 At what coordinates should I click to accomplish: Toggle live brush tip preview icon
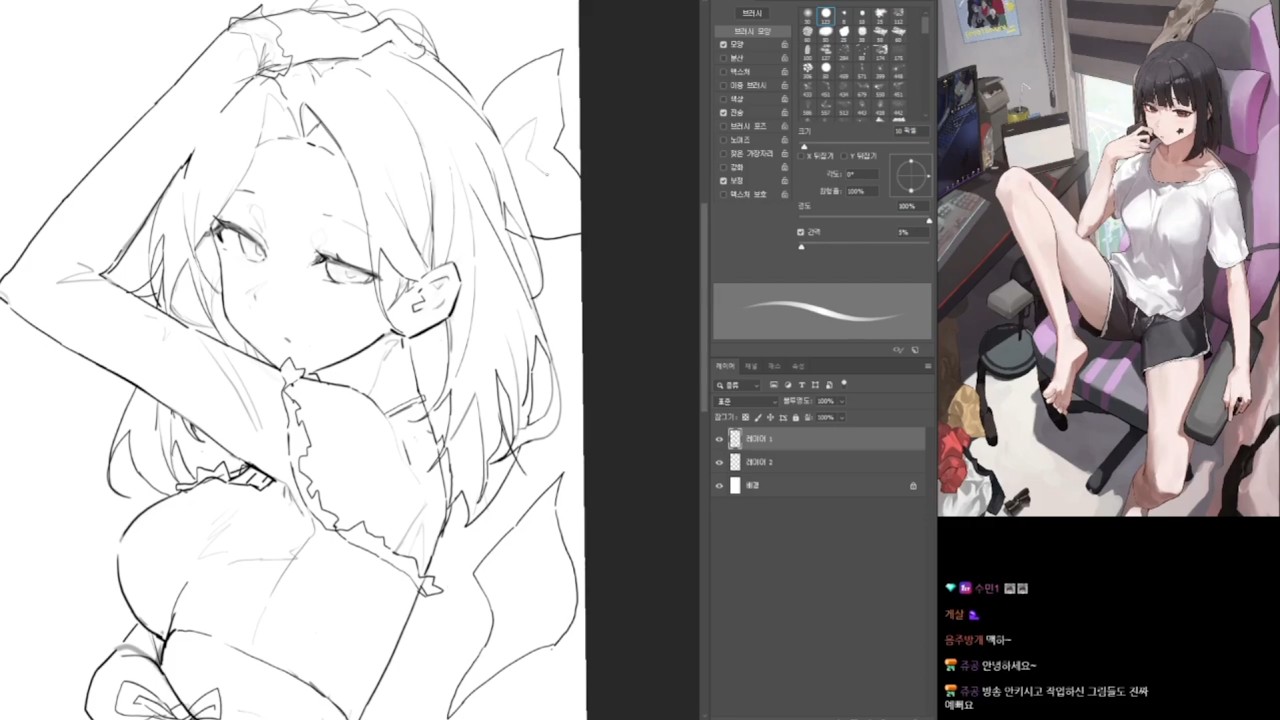coord(897,350)
